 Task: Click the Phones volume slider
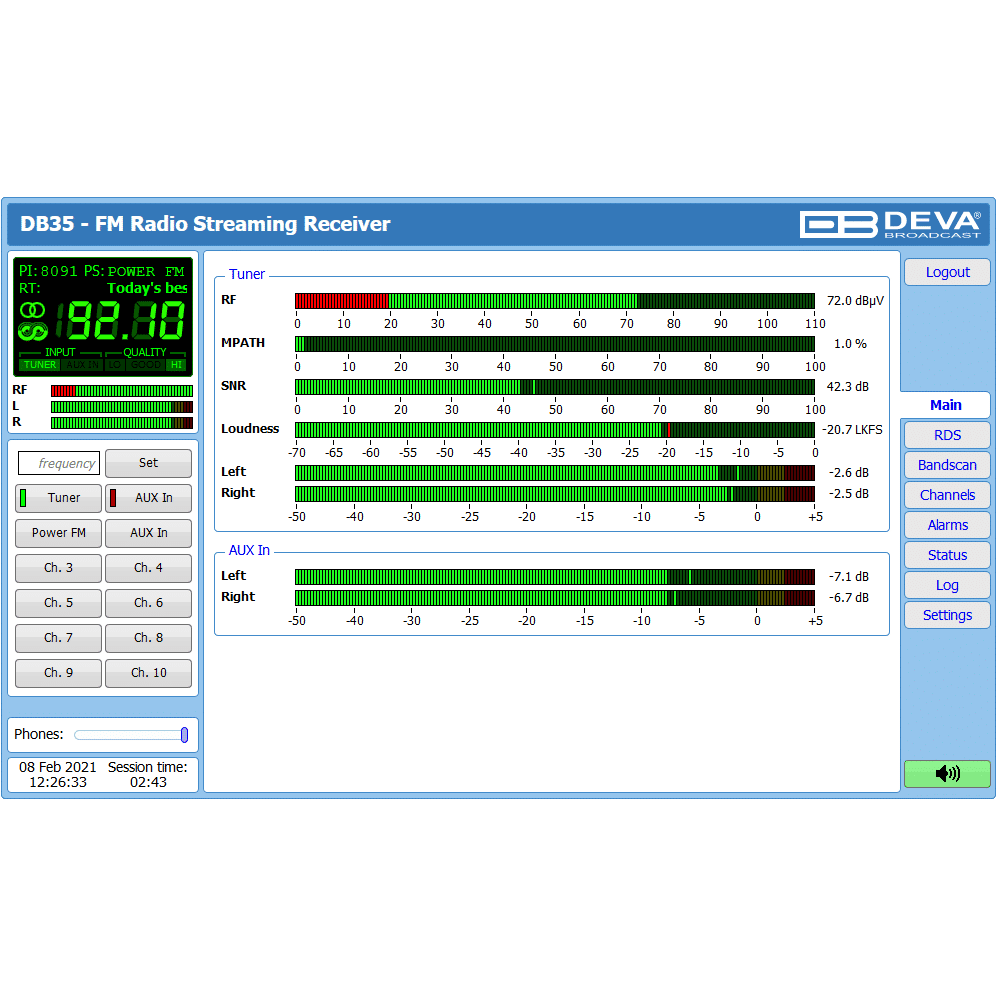tap(130, 735)
